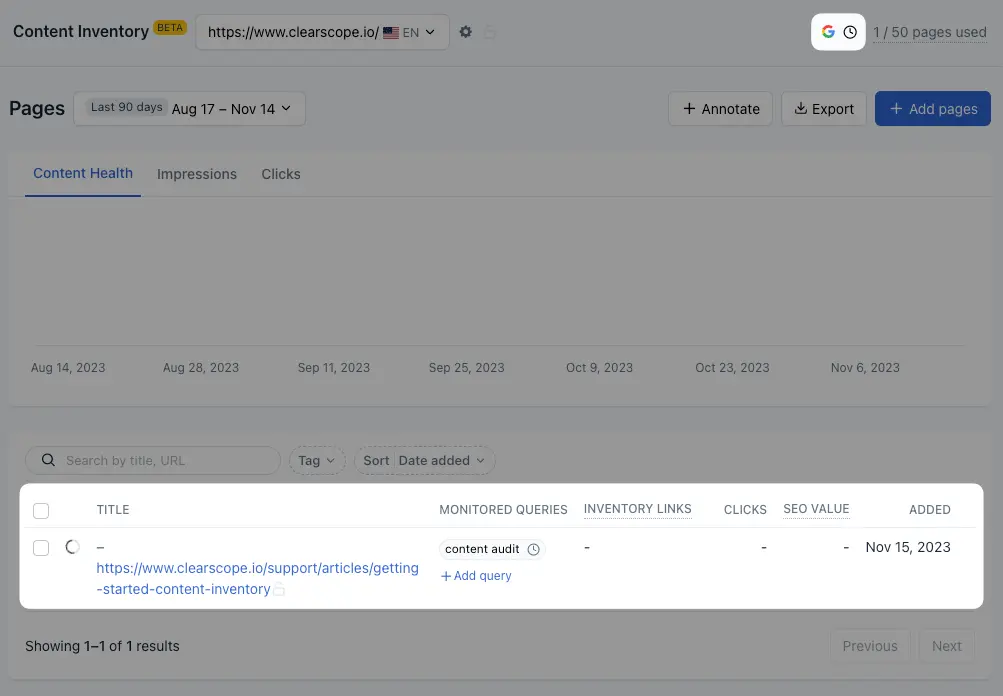Click Add query link
The width and height of the screenshot is (1003, 696).
click(x=477, y=576)
